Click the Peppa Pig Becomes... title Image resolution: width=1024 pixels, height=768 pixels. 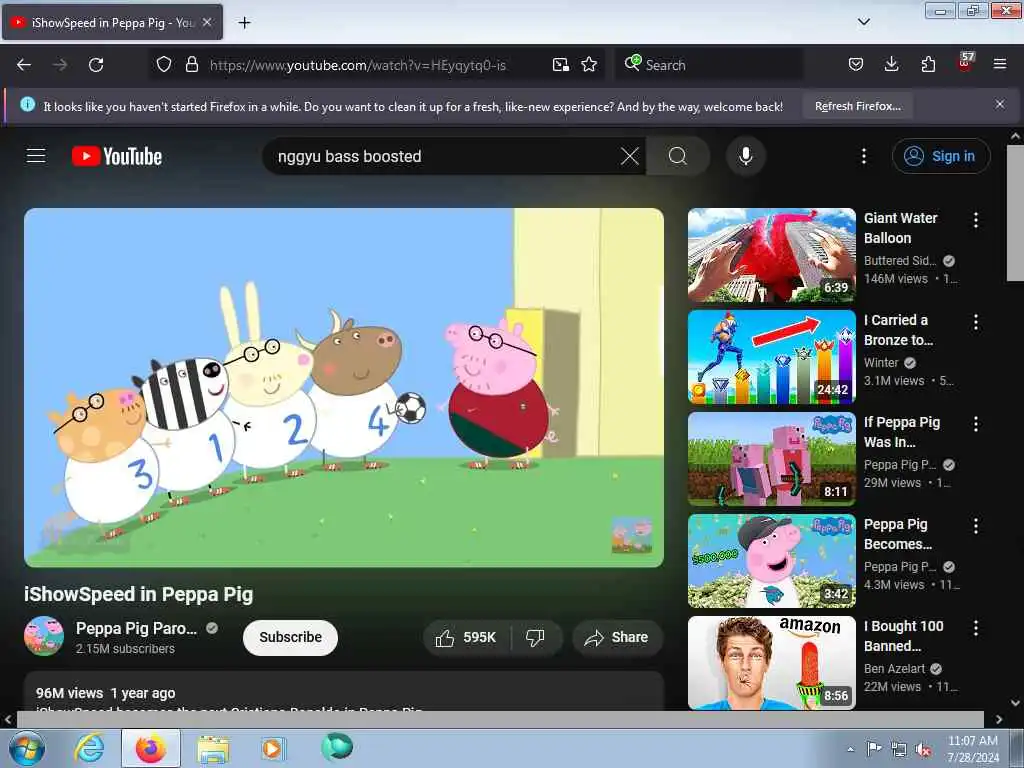click(x=898, y=534)
